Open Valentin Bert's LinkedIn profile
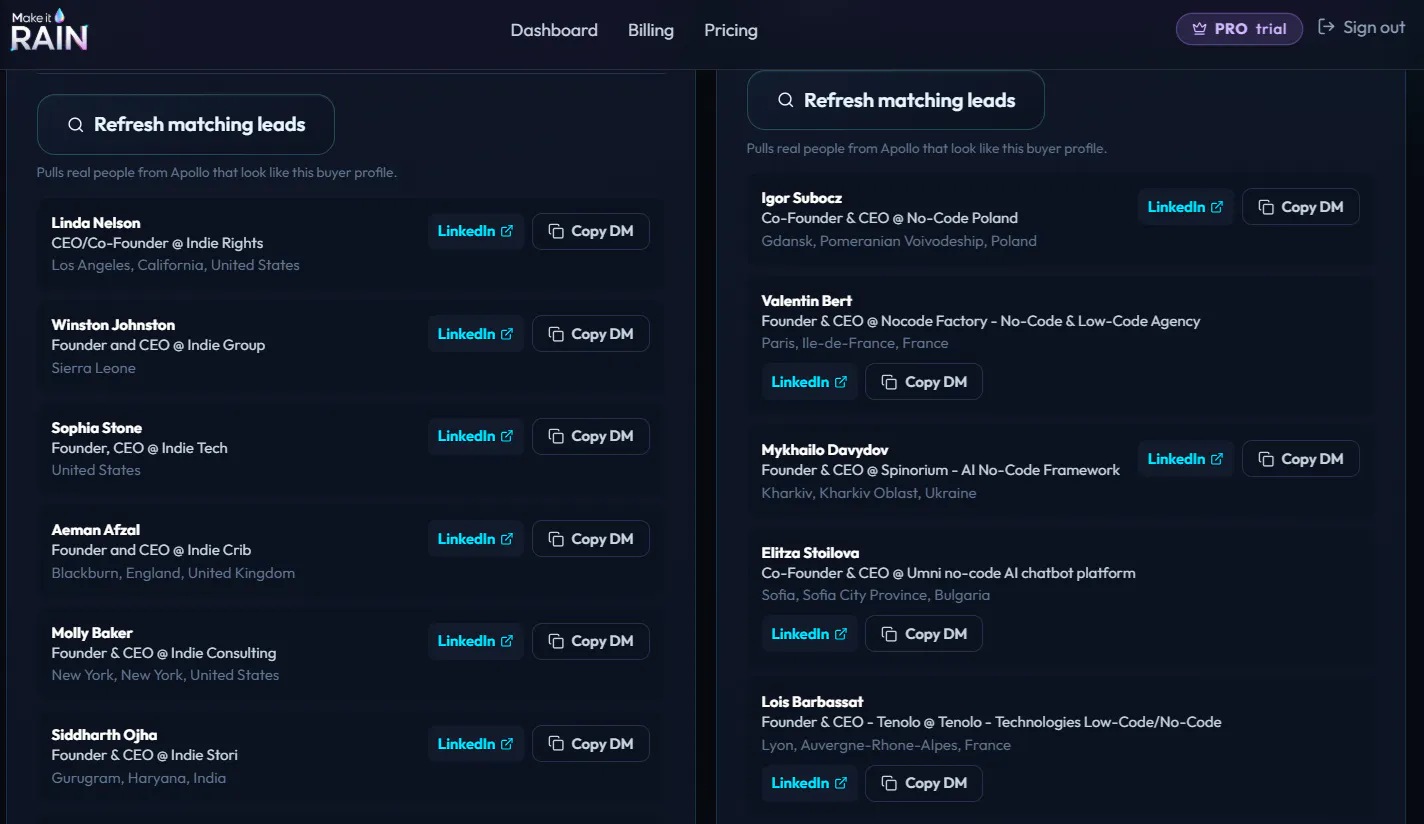Image resolution: width=1424 pixels, height=824 pixels. pyautogui.click(x=810, y=382)
